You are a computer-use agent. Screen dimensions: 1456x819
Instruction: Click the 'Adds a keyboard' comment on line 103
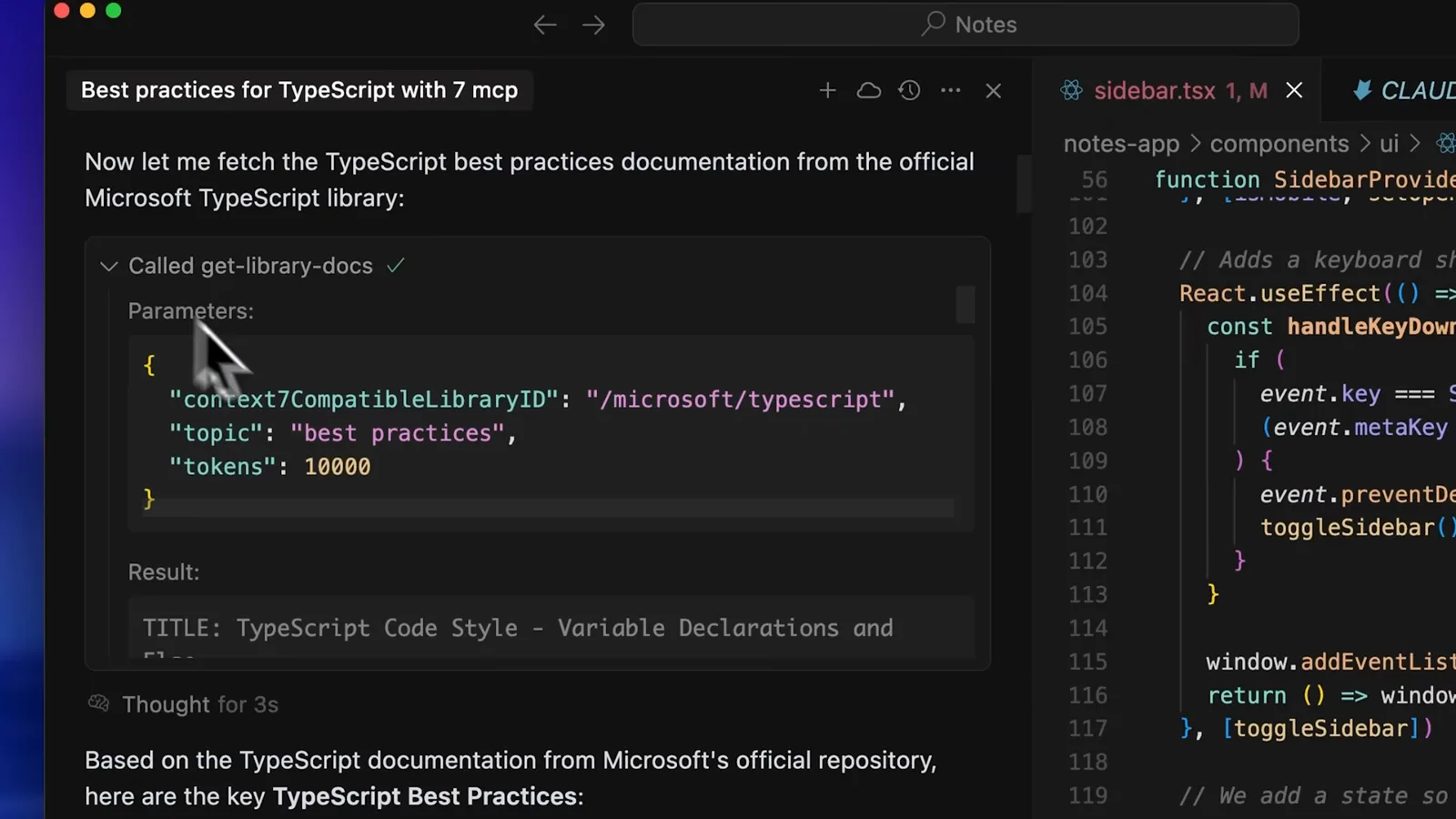pos(1319,260)
